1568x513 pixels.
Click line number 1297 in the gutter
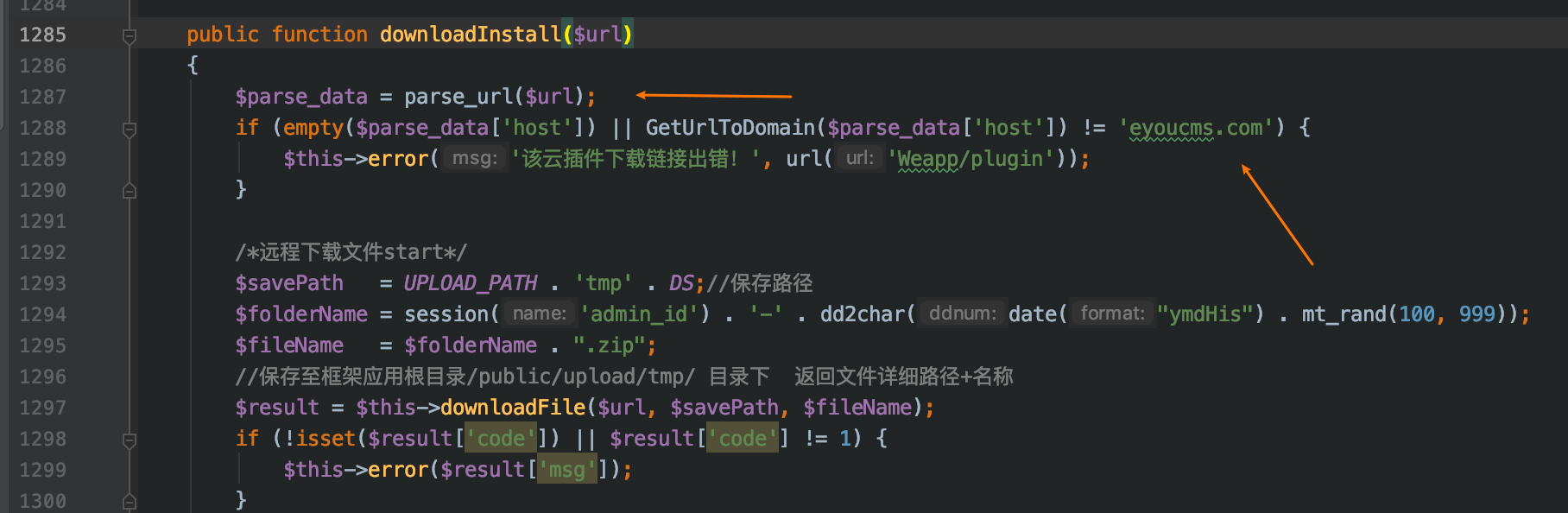[43, 408]
